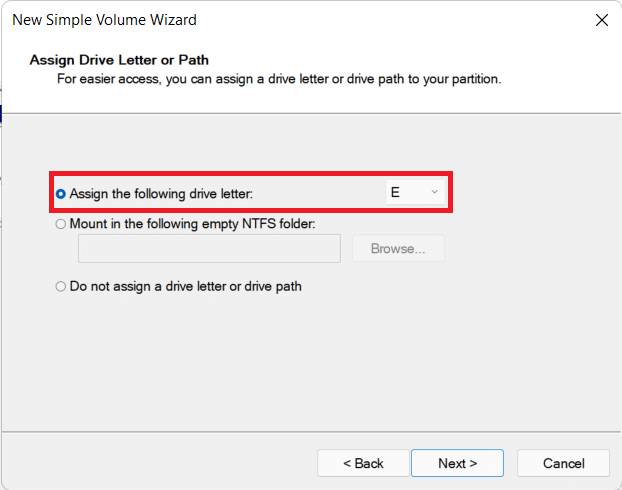Cancel the volume wizard
Screen dimensions: 622x490
[563, 463]
